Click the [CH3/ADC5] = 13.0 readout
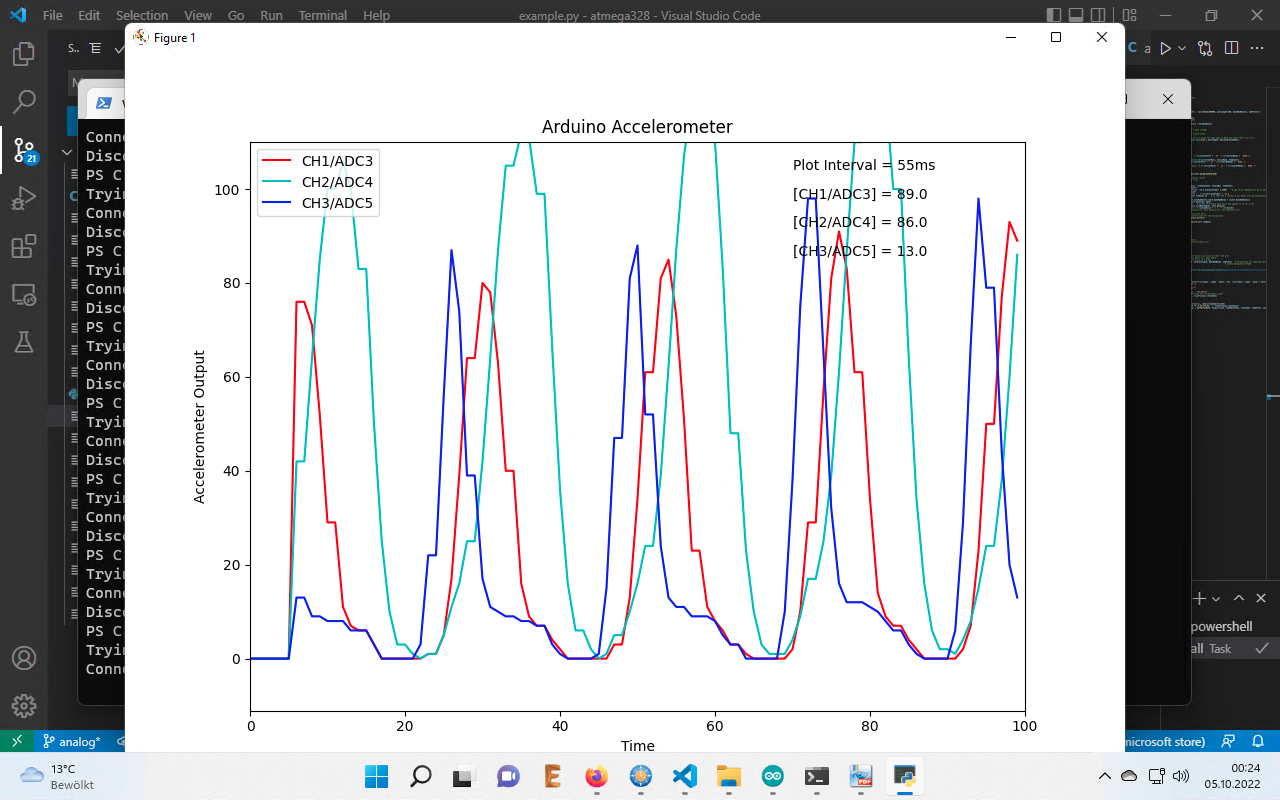The width and height of the screenshot is (1280, 800). 860,251
